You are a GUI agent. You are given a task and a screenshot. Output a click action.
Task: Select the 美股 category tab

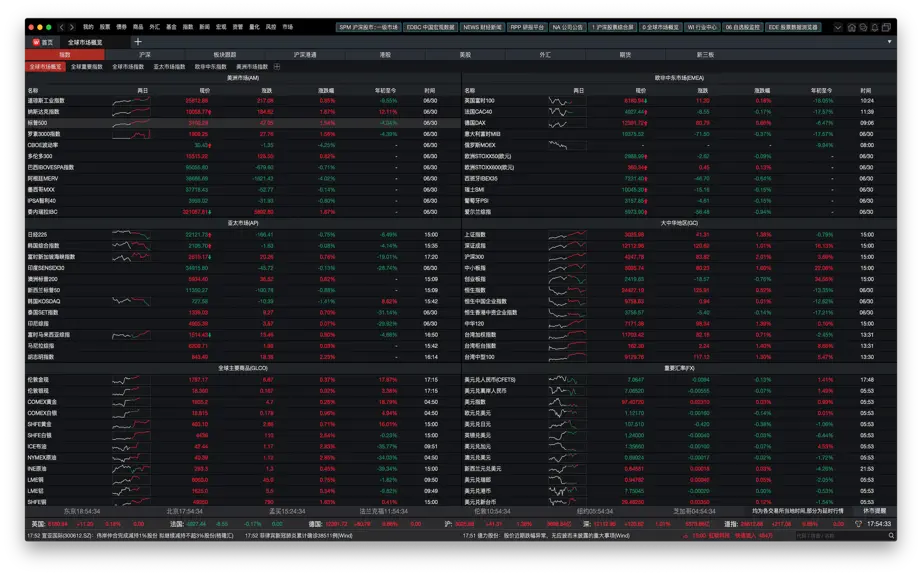point(465,55)
